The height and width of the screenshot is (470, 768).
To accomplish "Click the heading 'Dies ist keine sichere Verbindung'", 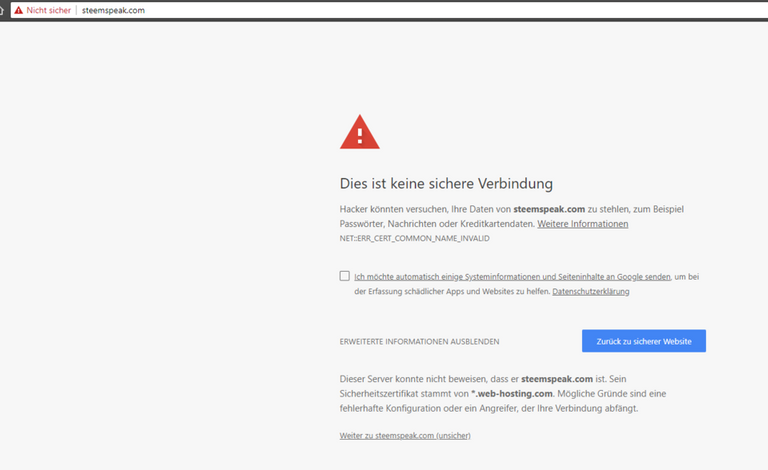I will [446, 184].
